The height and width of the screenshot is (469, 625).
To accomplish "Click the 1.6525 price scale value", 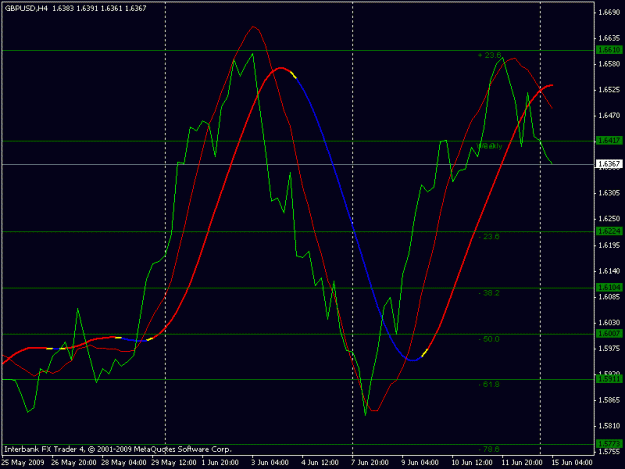I will [x=610, y=90].
